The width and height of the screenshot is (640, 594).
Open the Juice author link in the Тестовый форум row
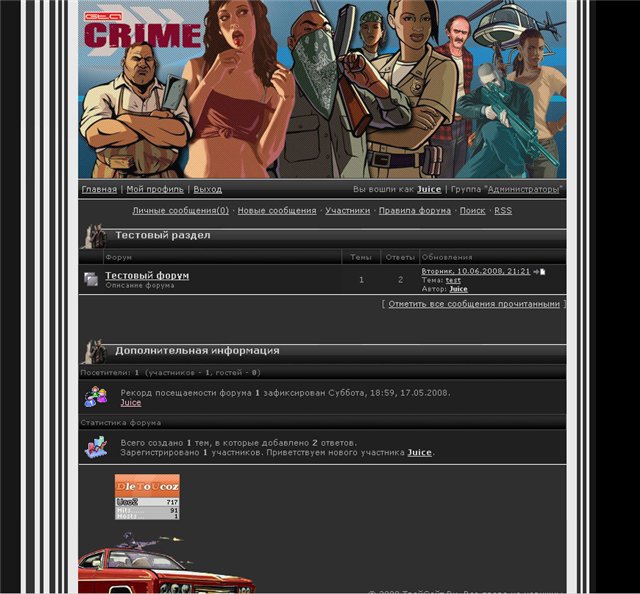[458, 289]
